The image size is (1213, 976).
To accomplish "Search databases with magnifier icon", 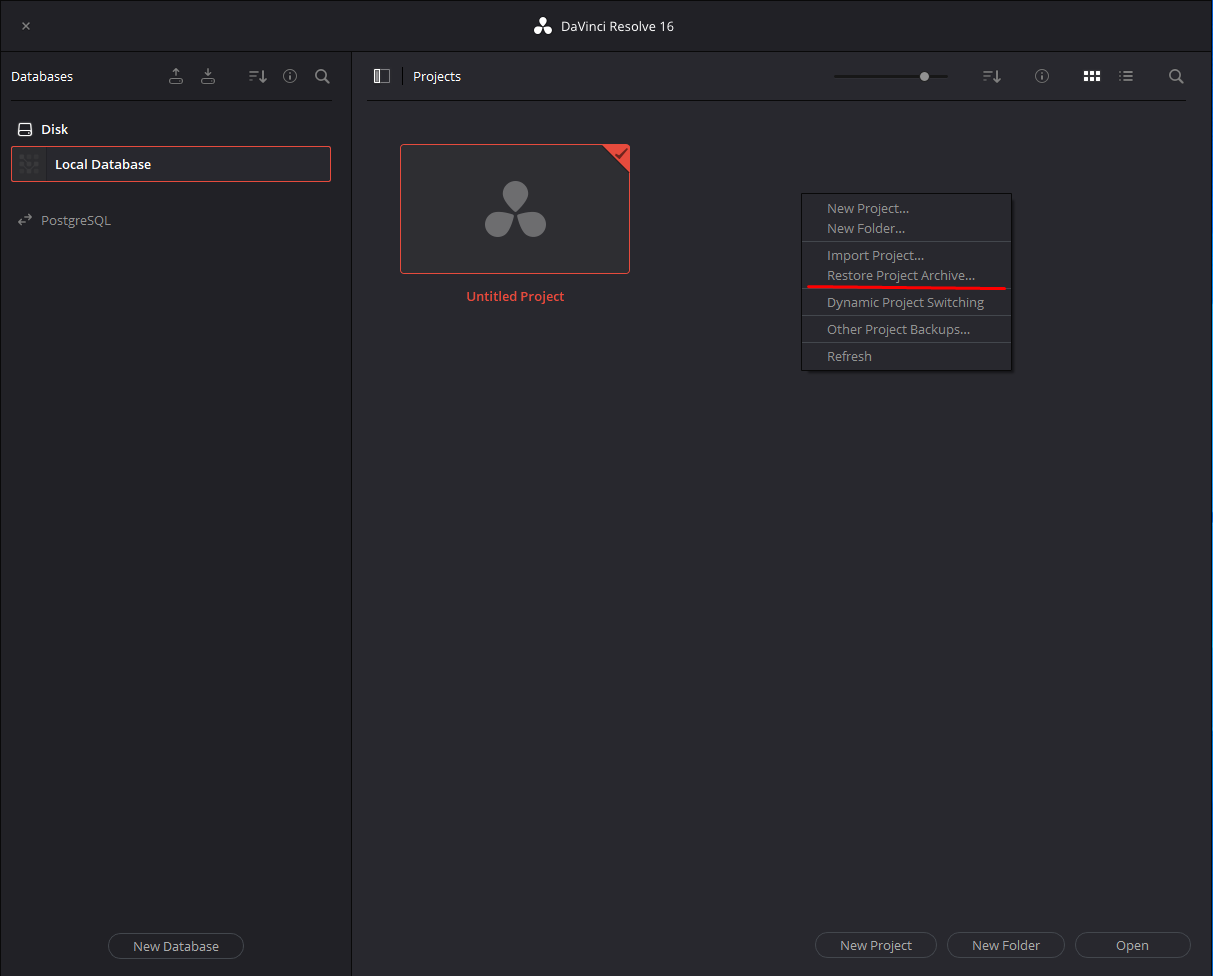I will tap(322, 76).
